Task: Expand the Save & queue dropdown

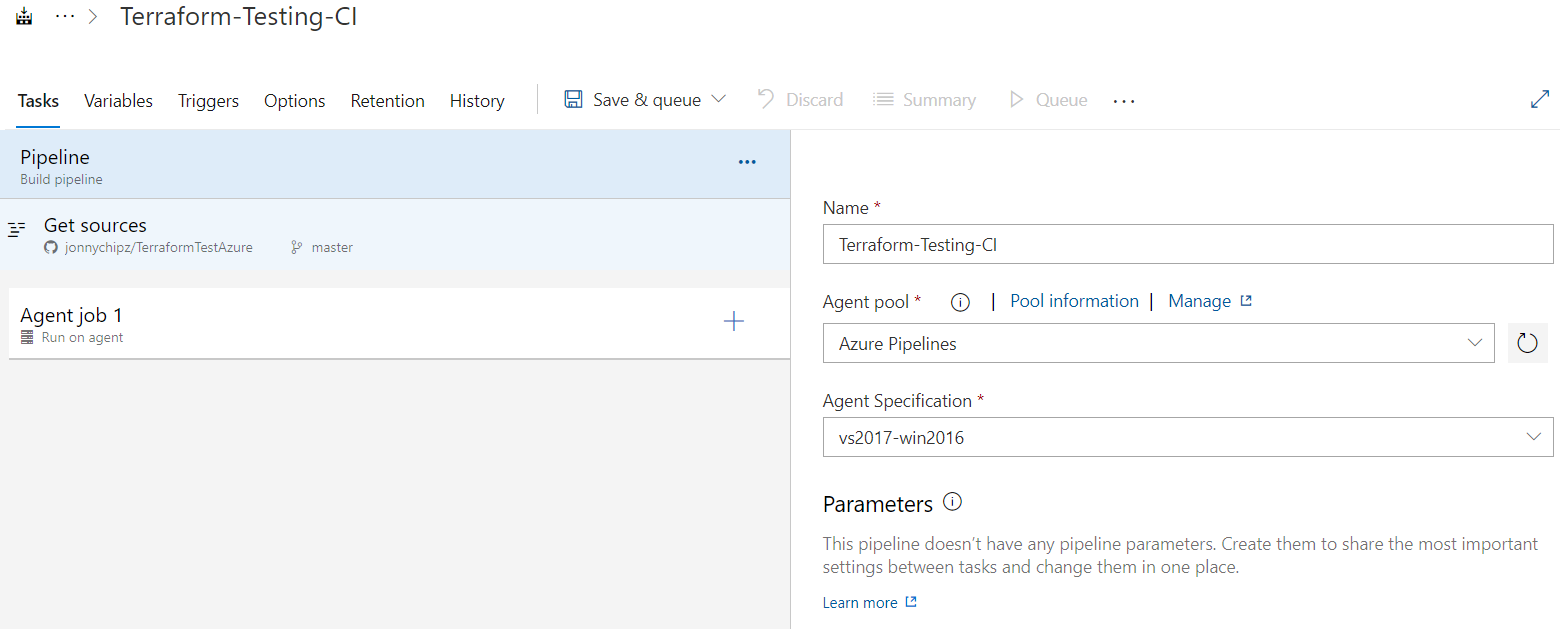Action: (x=718, y=100)
